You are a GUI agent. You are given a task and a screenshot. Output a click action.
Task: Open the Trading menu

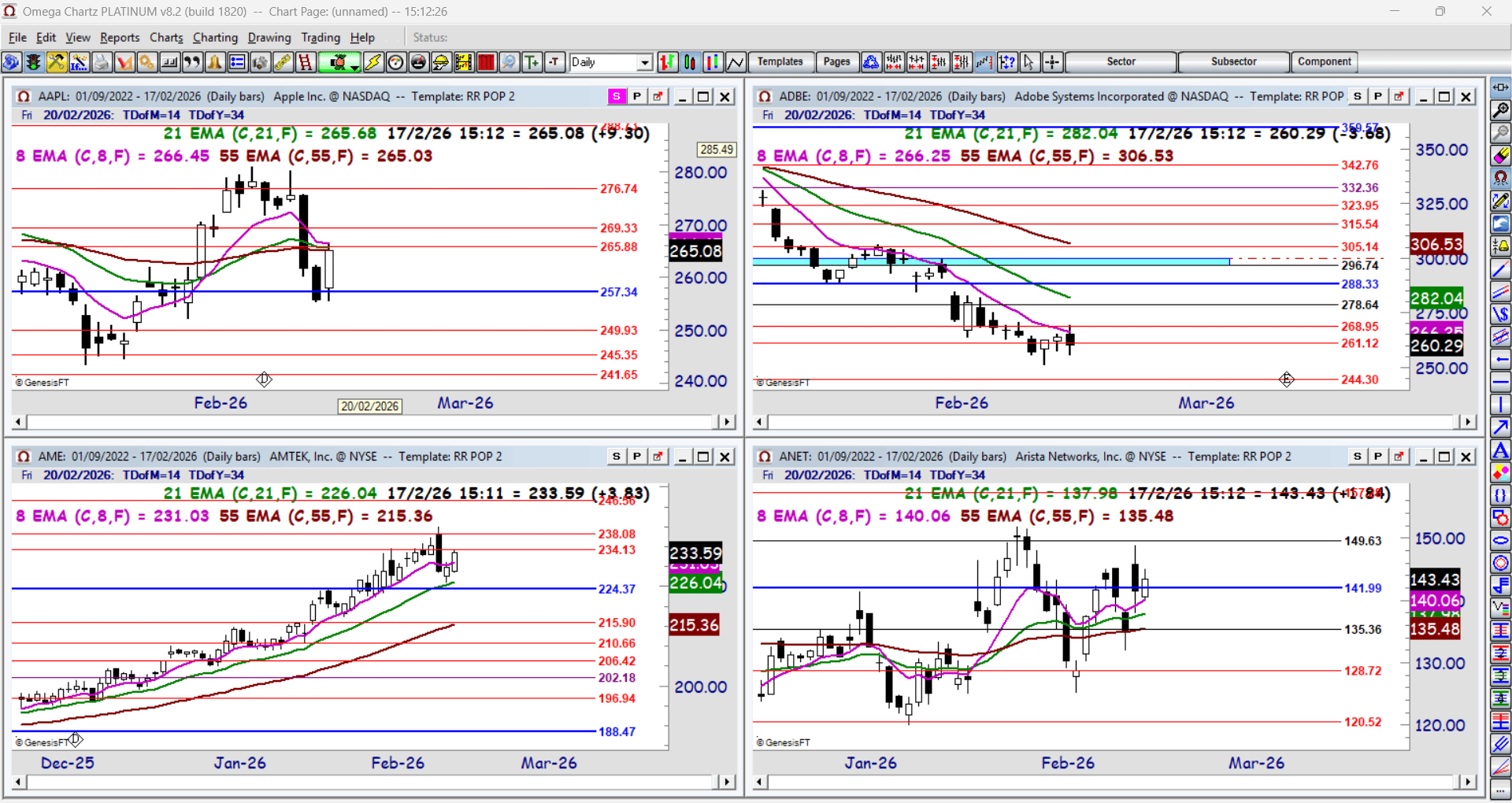(x=321, y=37)
